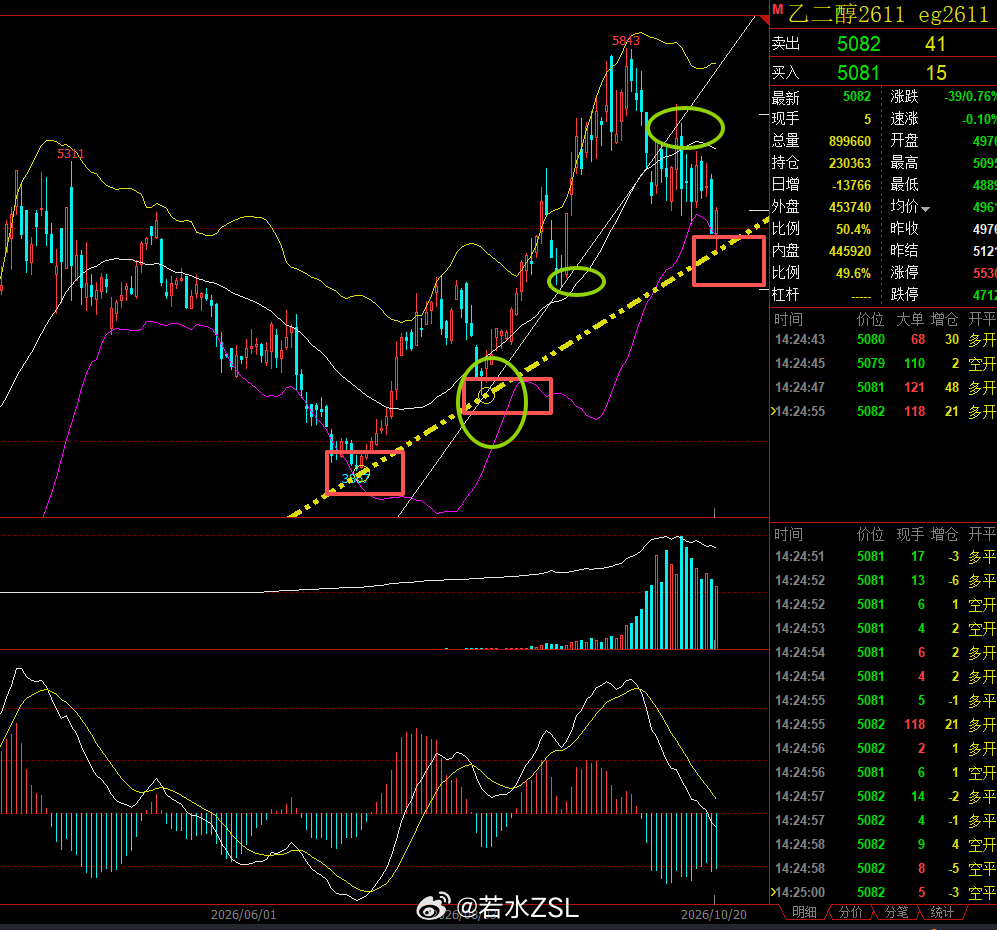Click the 大单 column header
The image size is (997, 930).
click(x=910, y=319)
